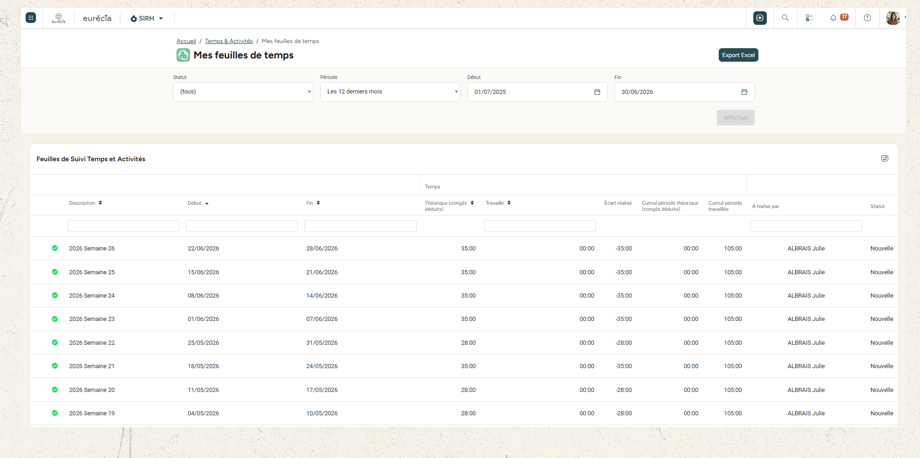Click the user avatar picture
The height and width of the screenshot is (458, 920).
[x=892, y=18]
